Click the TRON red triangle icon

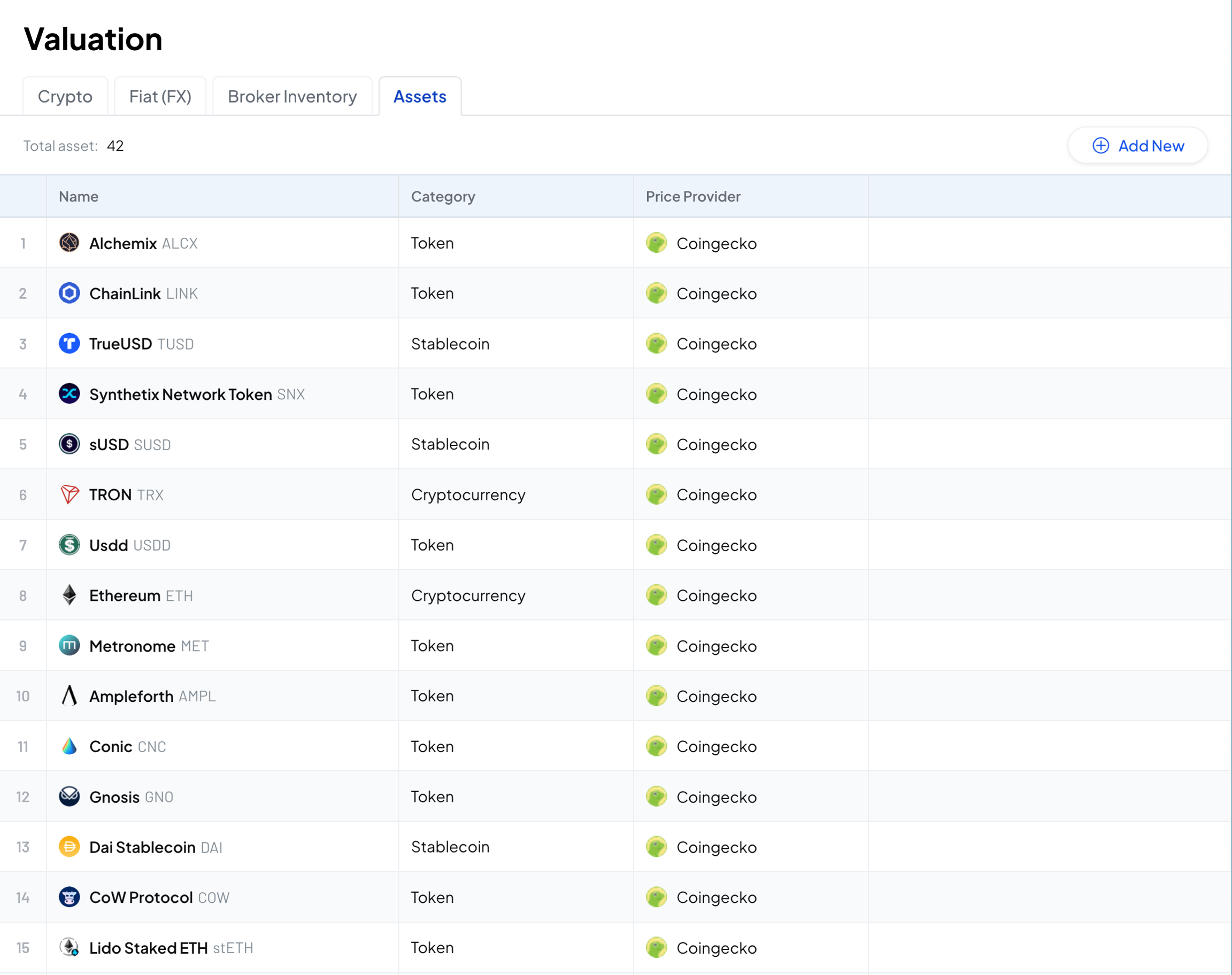pos(69,494)
